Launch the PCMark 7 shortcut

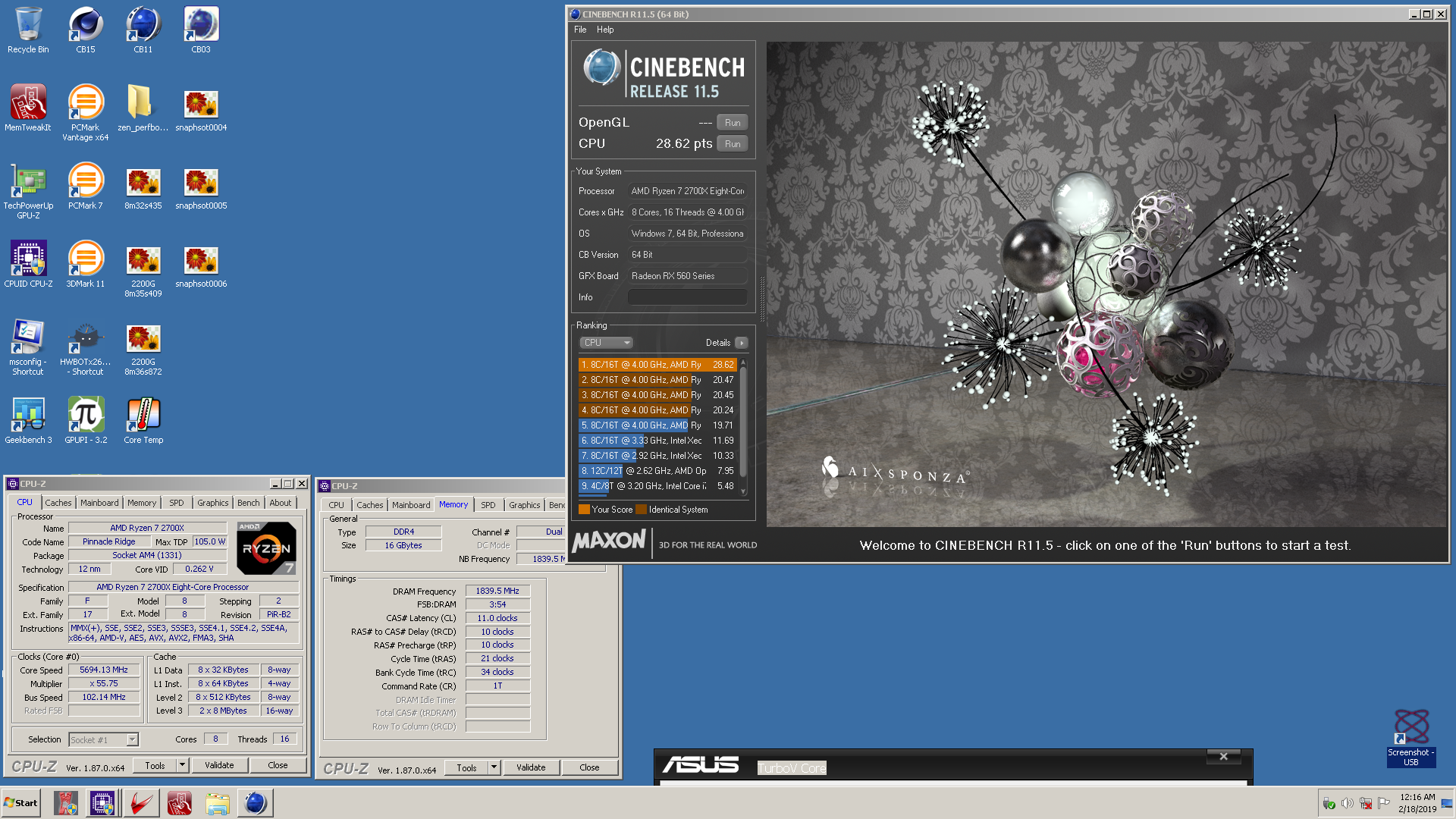[86, 186]
